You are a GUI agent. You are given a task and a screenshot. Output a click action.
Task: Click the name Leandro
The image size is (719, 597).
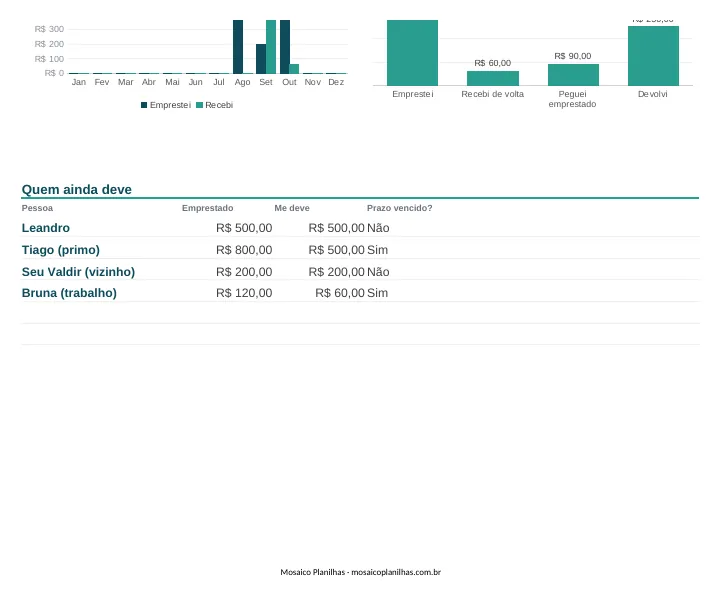(x=46, y=228)
